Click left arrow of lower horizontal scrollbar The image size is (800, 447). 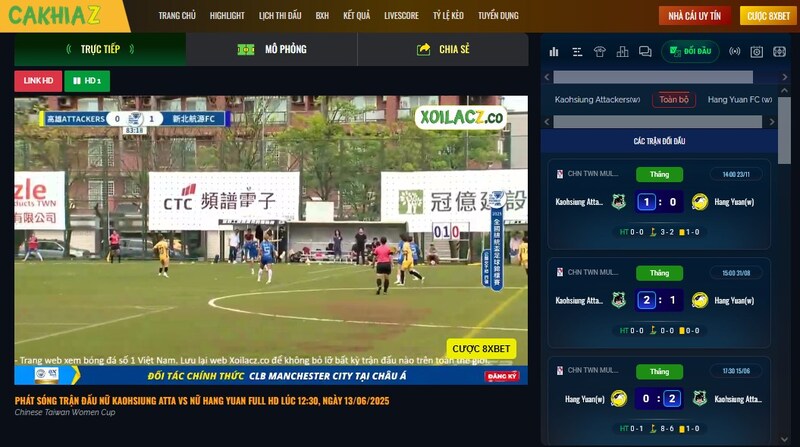click(x=547, y=121)
